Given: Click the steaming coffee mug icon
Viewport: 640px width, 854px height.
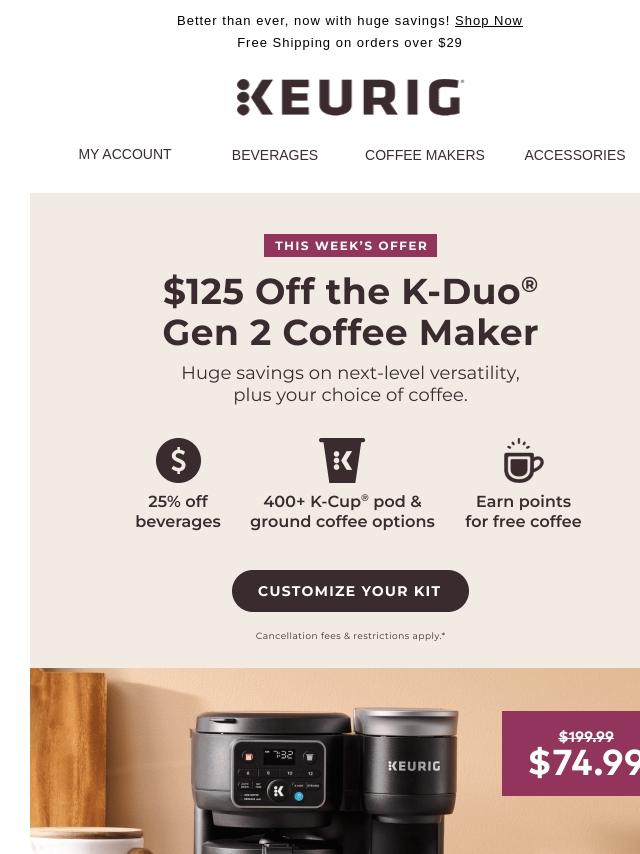Looking at the screenshot, I should [x=523, y=460].
